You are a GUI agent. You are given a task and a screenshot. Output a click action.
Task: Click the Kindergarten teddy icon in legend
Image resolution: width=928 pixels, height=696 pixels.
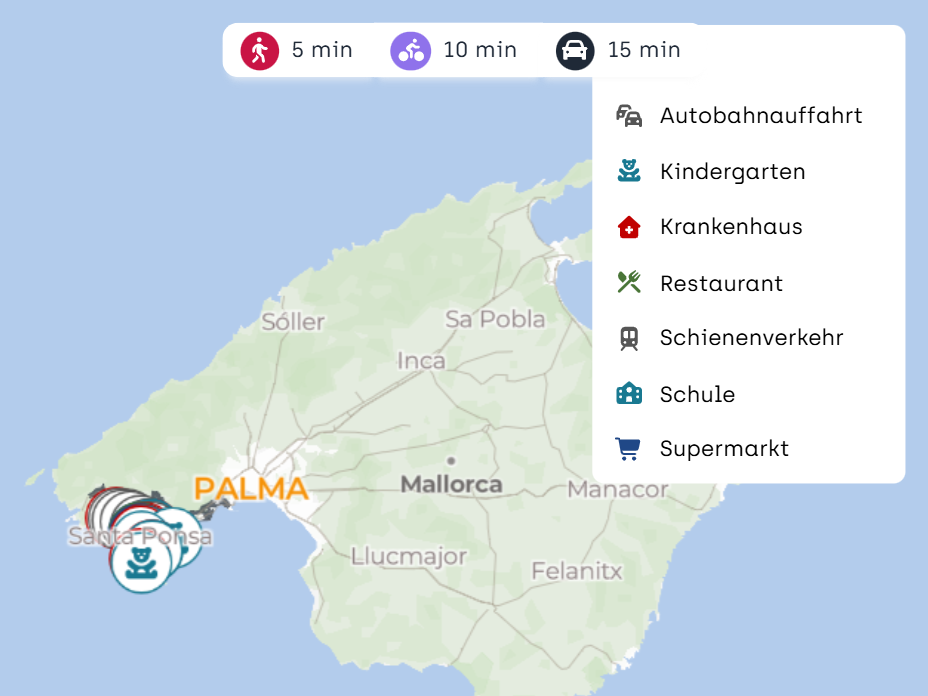coord(629,171)
